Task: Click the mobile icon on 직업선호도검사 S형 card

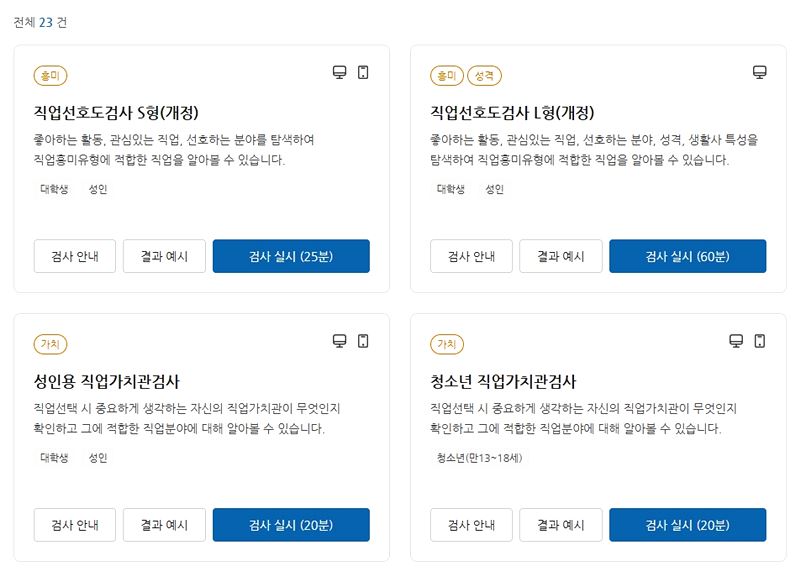Action: point(363,72)
